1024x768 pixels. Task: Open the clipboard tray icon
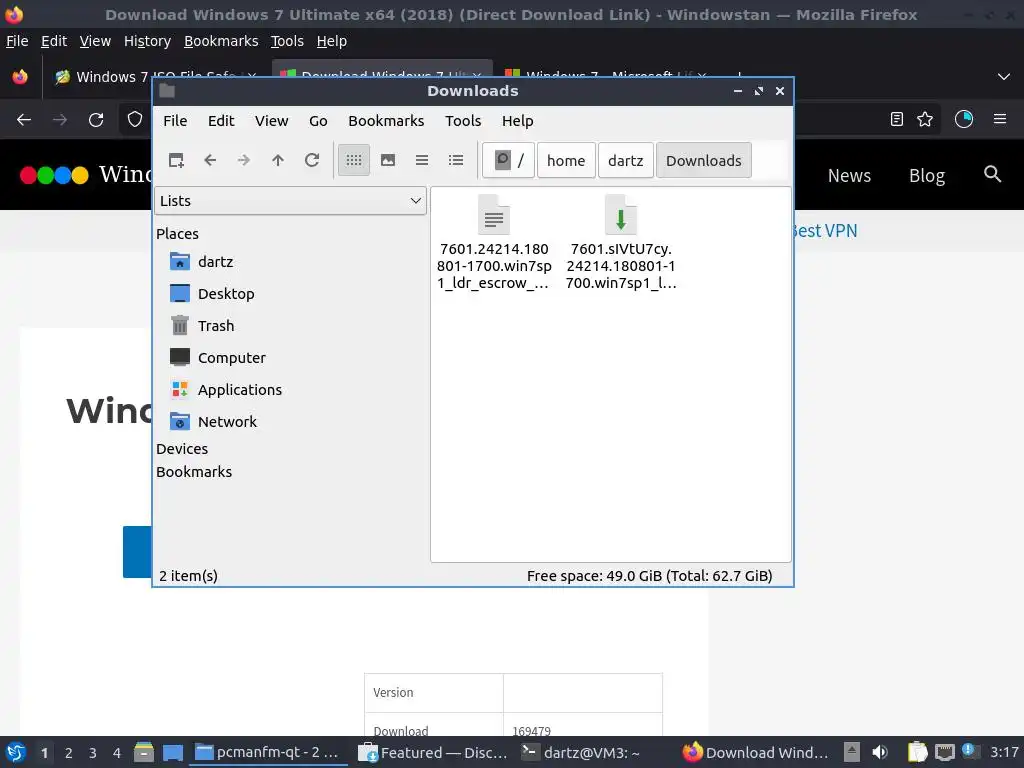tap(918, 752)
